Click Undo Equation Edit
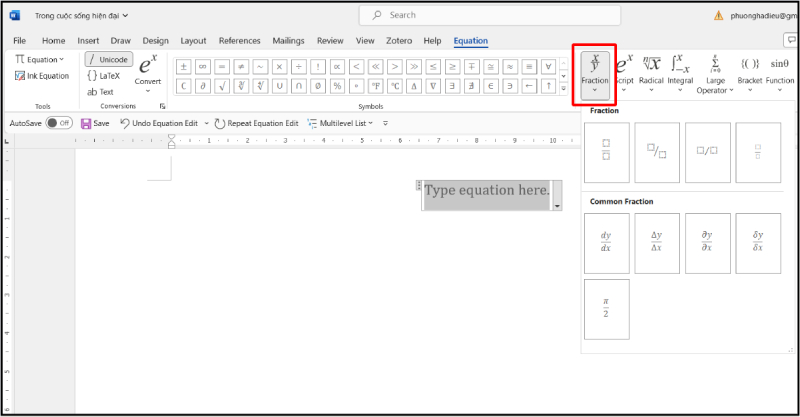The width and height of the screenshot is (800, 417). pos(164,123)
